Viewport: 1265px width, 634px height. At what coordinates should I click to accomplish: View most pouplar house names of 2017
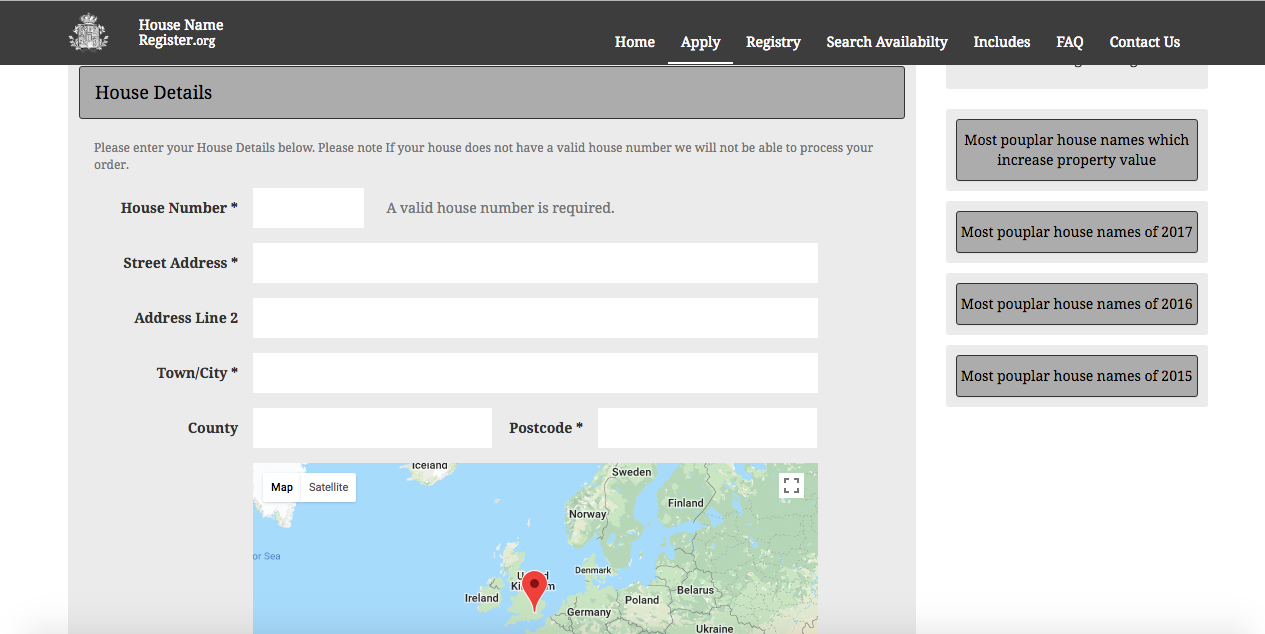(1077, 232)
